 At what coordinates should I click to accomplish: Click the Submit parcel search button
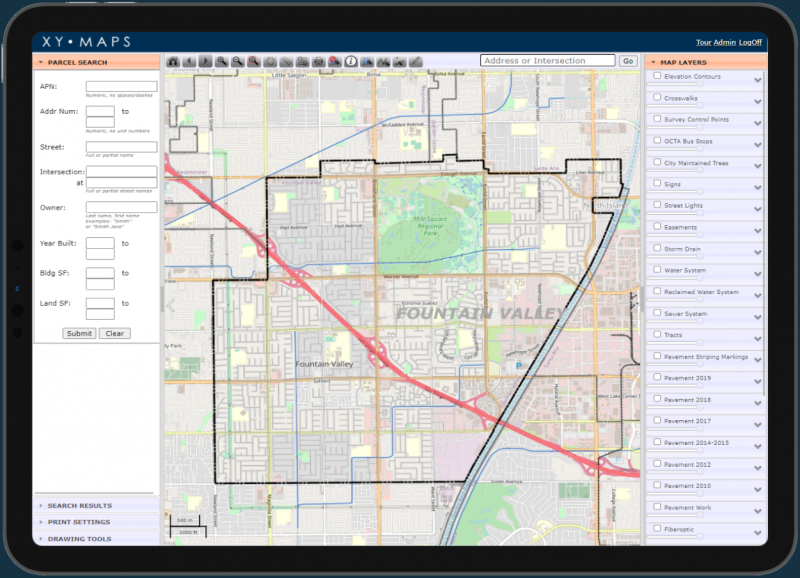click(x=78, y=333)
